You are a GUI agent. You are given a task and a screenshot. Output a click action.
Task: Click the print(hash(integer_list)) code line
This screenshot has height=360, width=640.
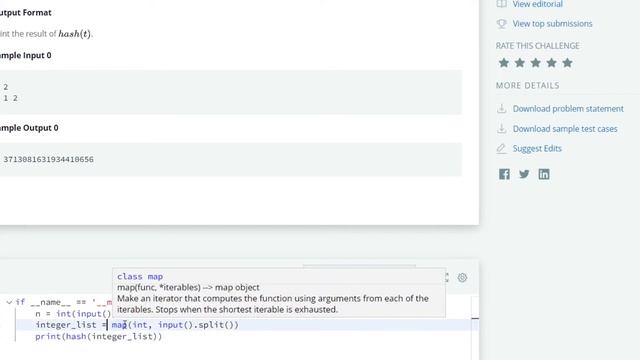[x=98, y=337]
